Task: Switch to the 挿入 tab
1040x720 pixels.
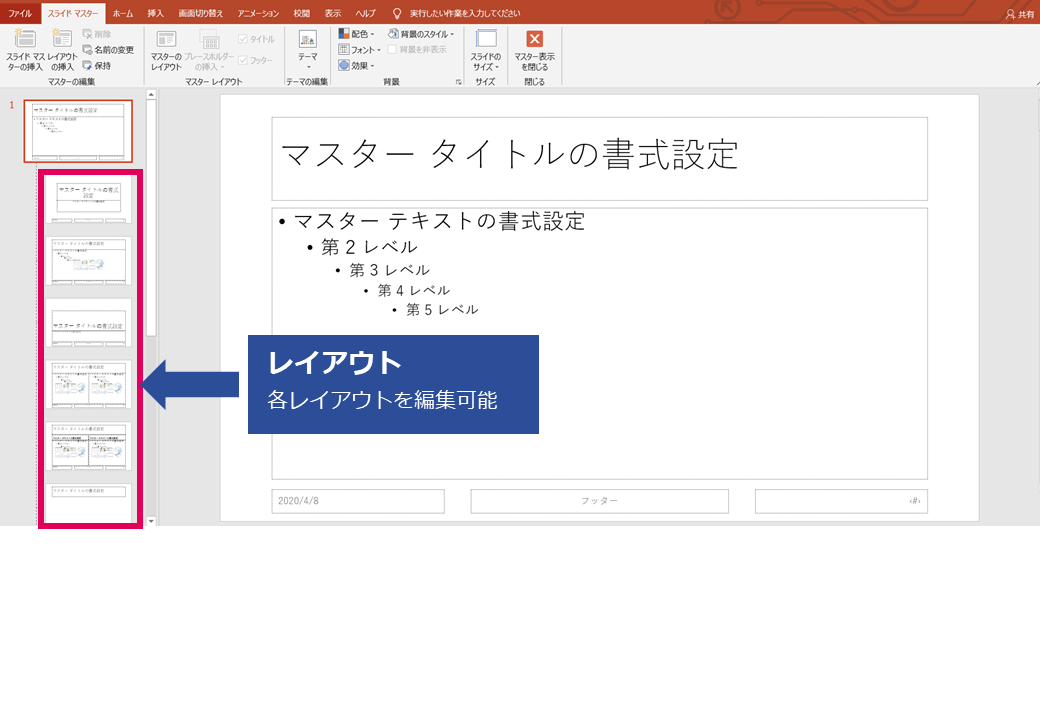Action: (155, 13)
